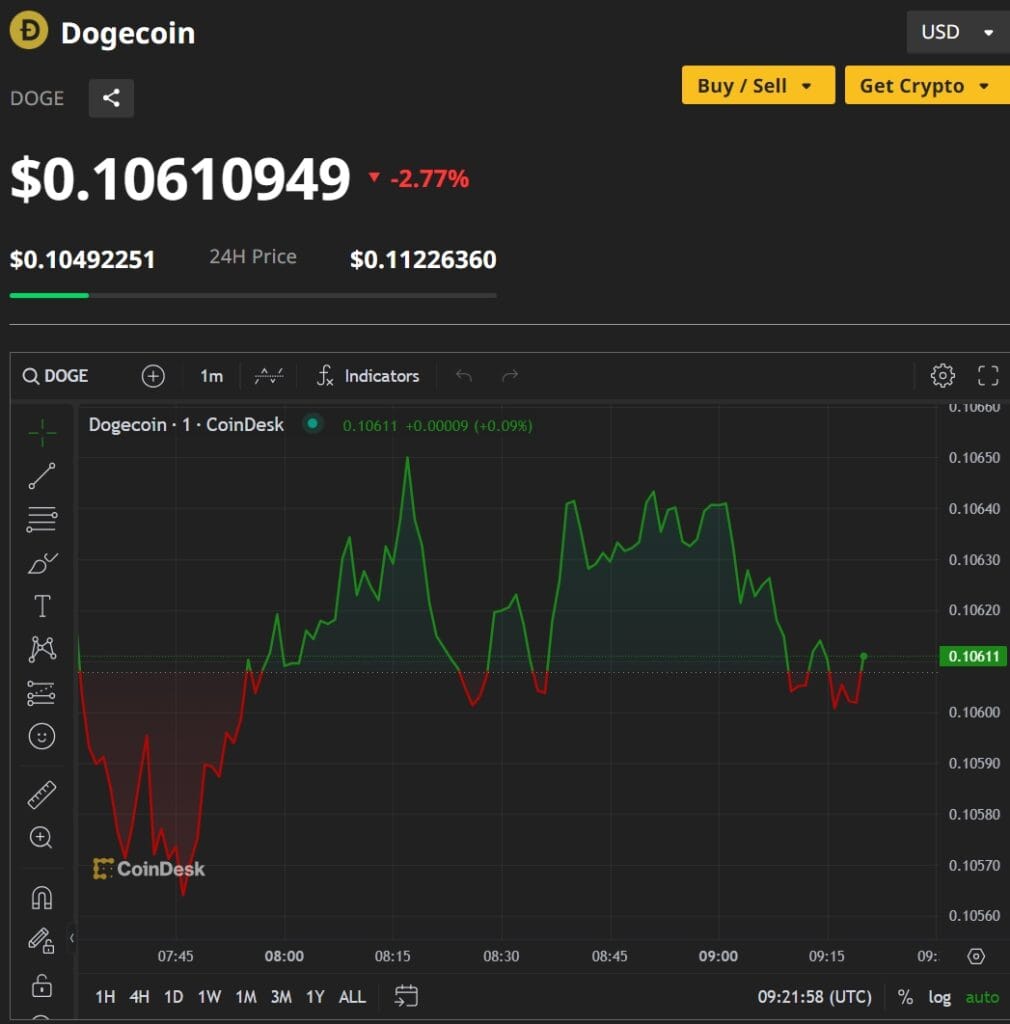Click the DOGE ticker text
1010x1024 pixels.
pos(37,99)
